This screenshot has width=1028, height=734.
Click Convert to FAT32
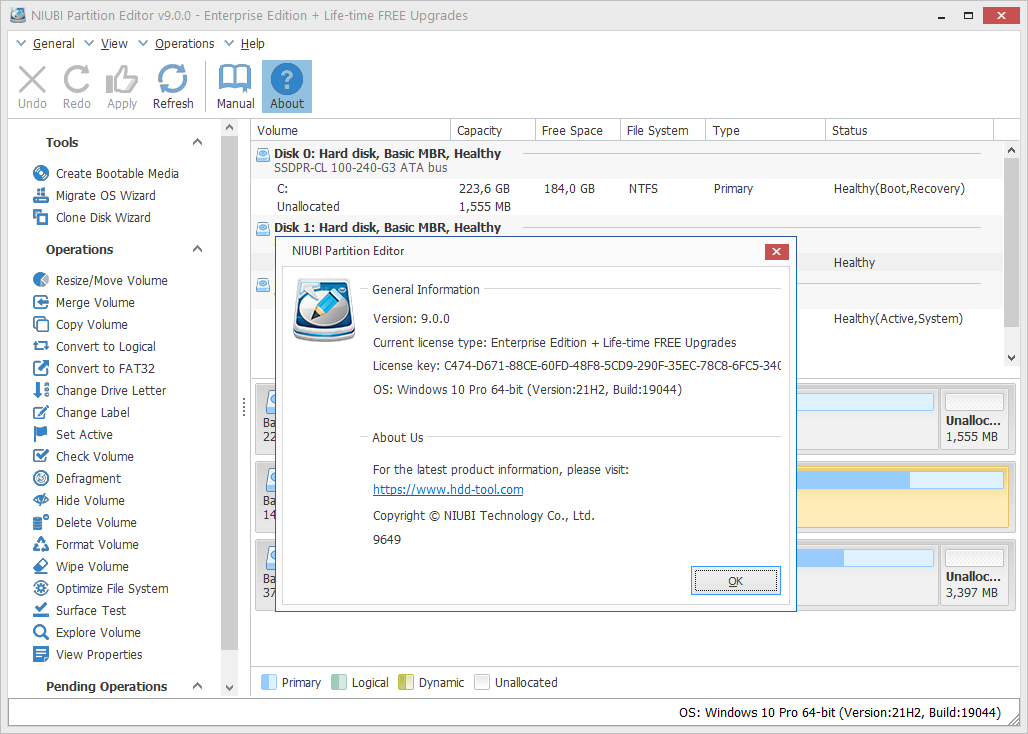tap(94, 368)
